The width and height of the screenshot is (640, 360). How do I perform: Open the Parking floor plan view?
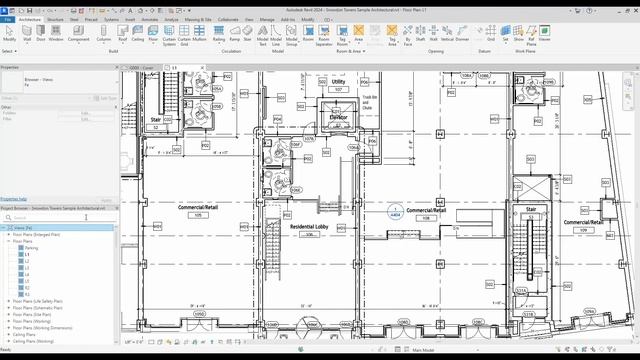click(31, 248)
